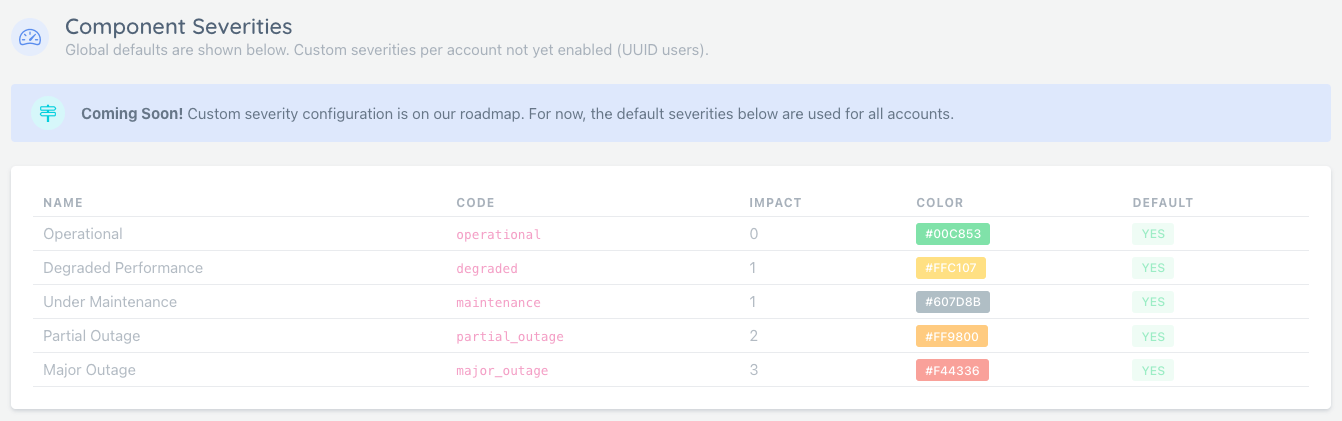Click the YES badge for Operational
The image size is (1342, 421).
coord(1153,234)
